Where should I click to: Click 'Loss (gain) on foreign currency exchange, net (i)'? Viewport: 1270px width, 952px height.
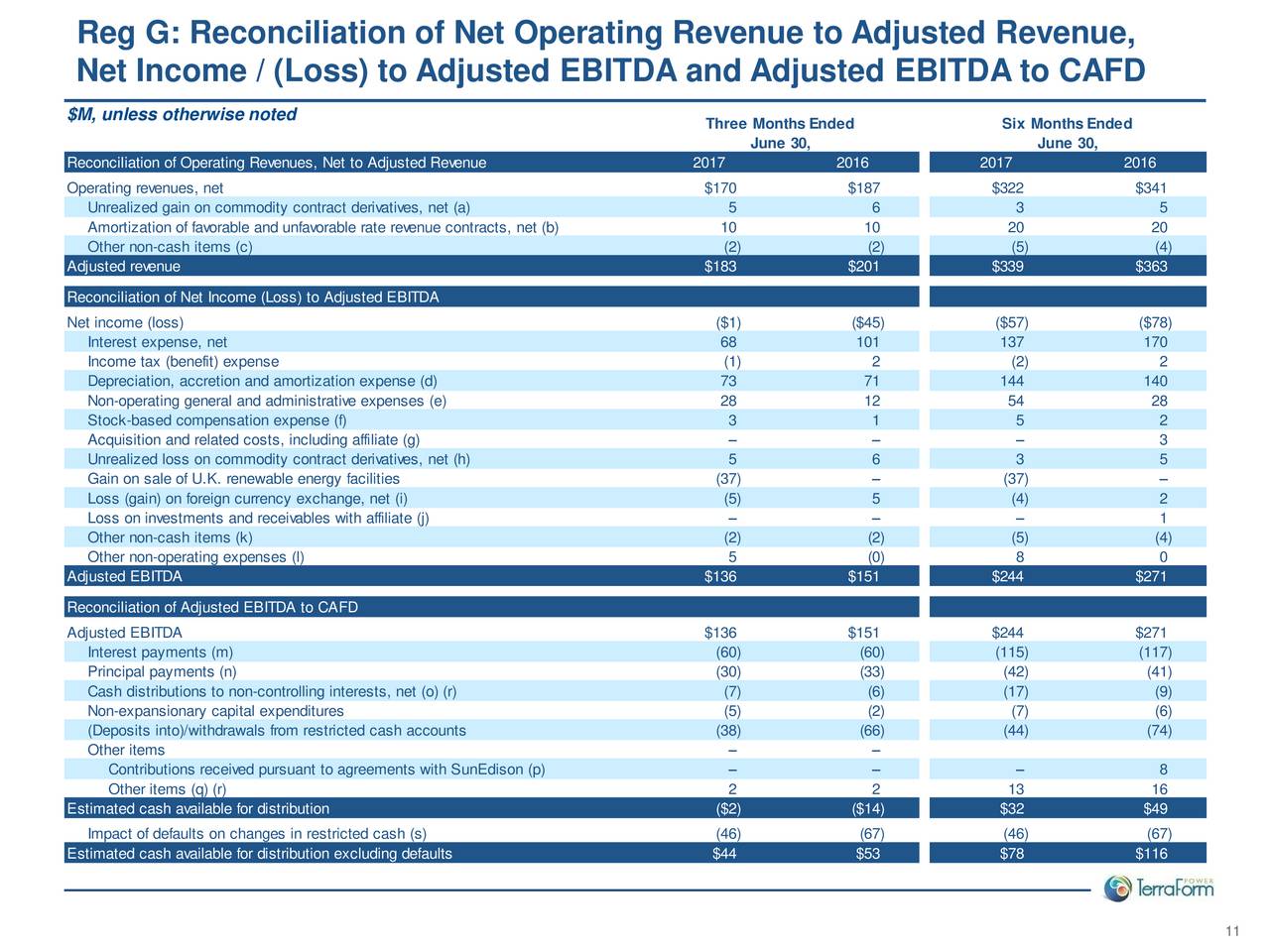(x=247, y=498)
